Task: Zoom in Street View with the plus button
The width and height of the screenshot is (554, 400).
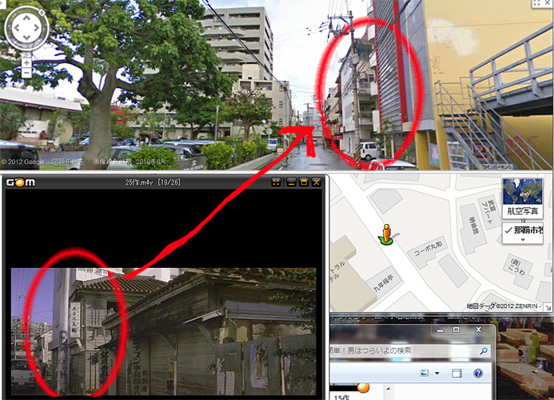Action: [x=26, y=63]
